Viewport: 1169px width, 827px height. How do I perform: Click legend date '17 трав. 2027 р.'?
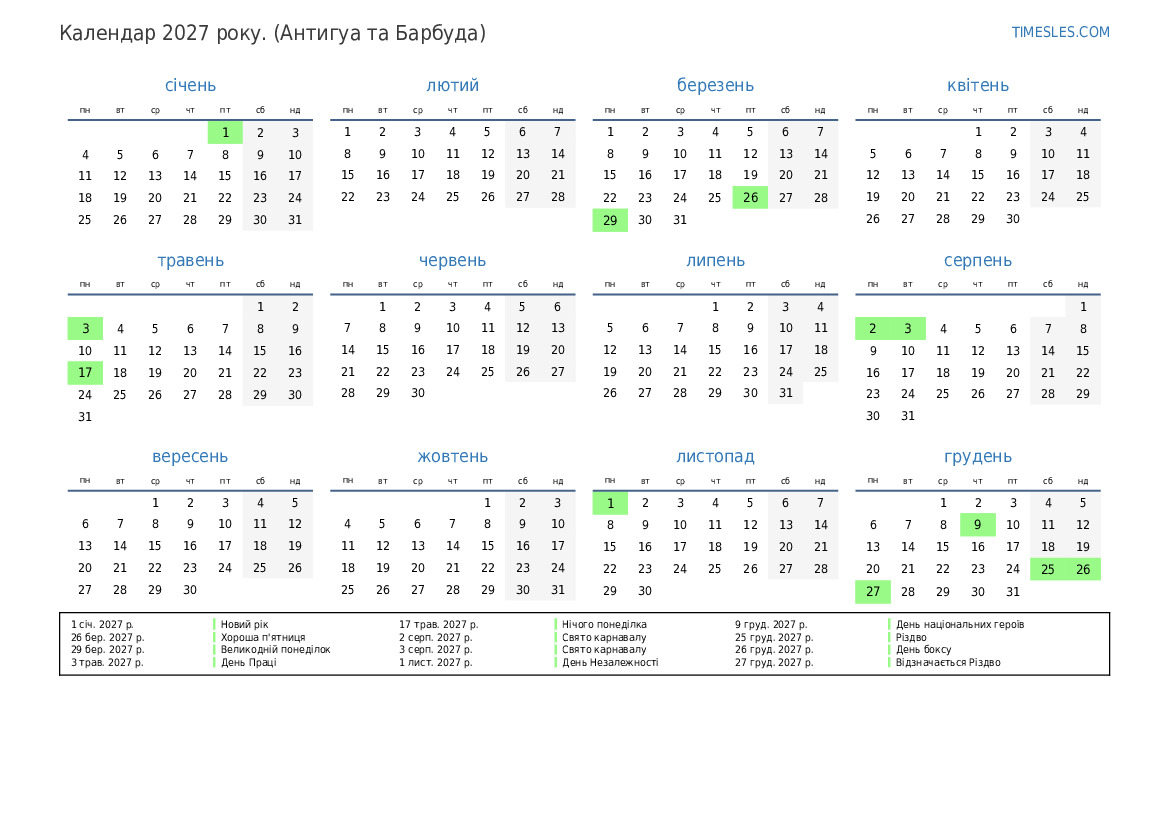(438, 624)
